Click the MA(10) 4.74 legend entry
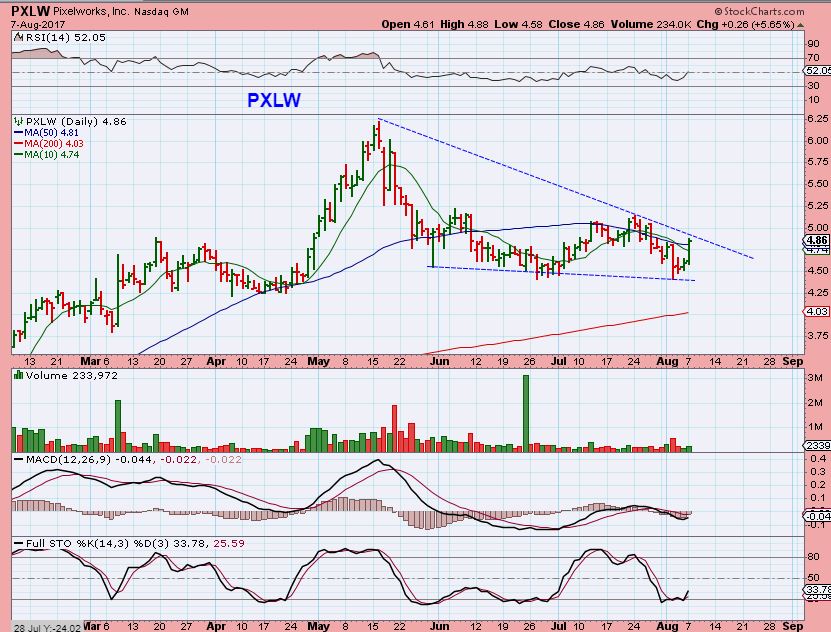The image size is (831, 632). coord(47,155)
